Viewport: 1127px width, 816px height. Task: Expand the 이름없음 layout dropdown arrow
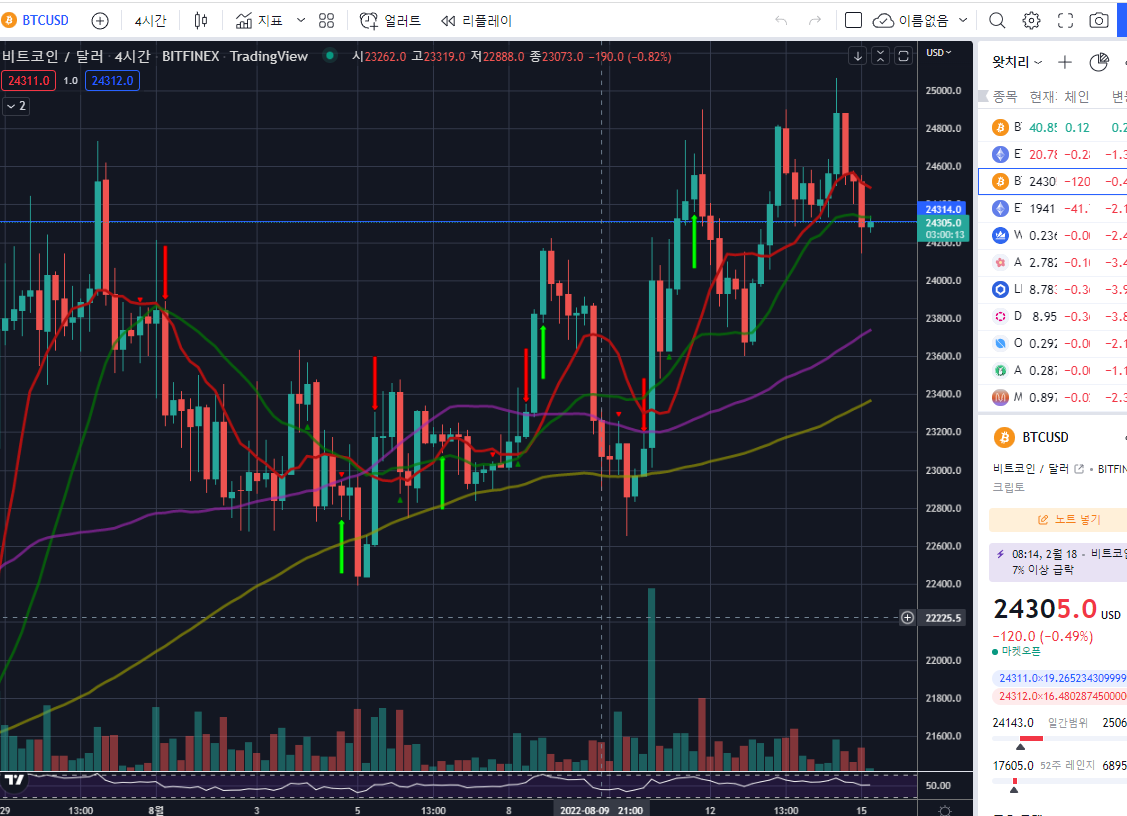pyautogui.click(x=963, y=20)
